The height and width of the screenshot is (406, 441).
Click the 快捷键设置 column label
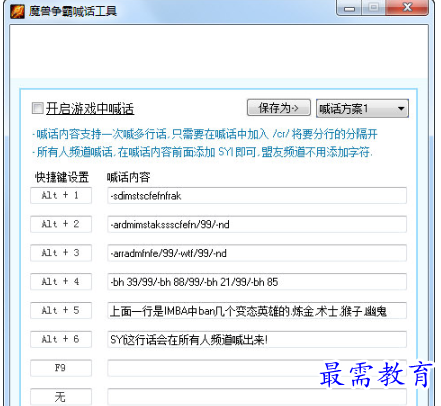[62, 177]
